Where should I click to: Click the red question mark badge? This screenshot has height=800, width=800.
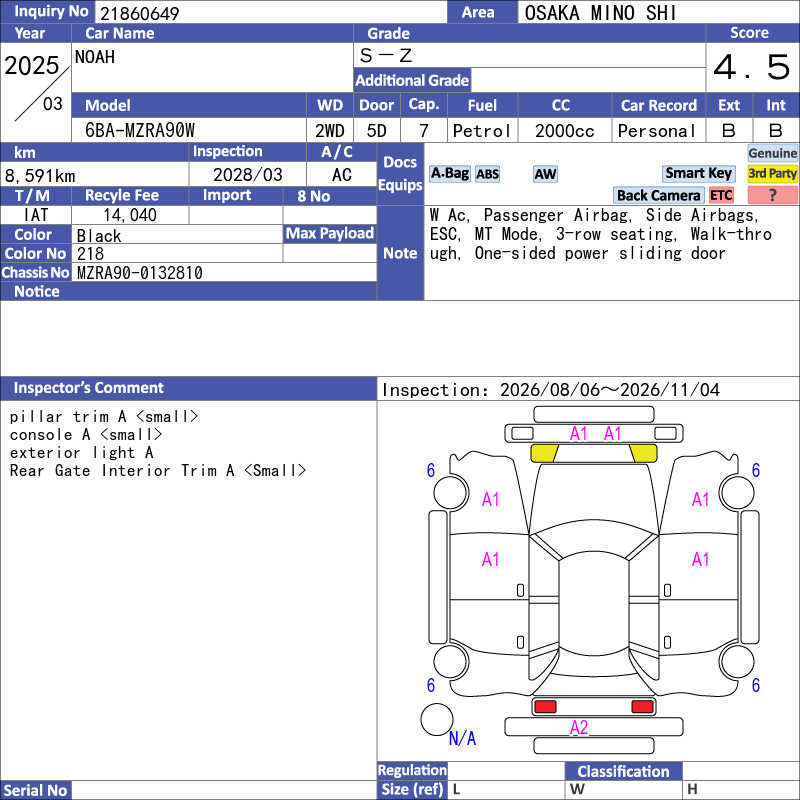772,195
